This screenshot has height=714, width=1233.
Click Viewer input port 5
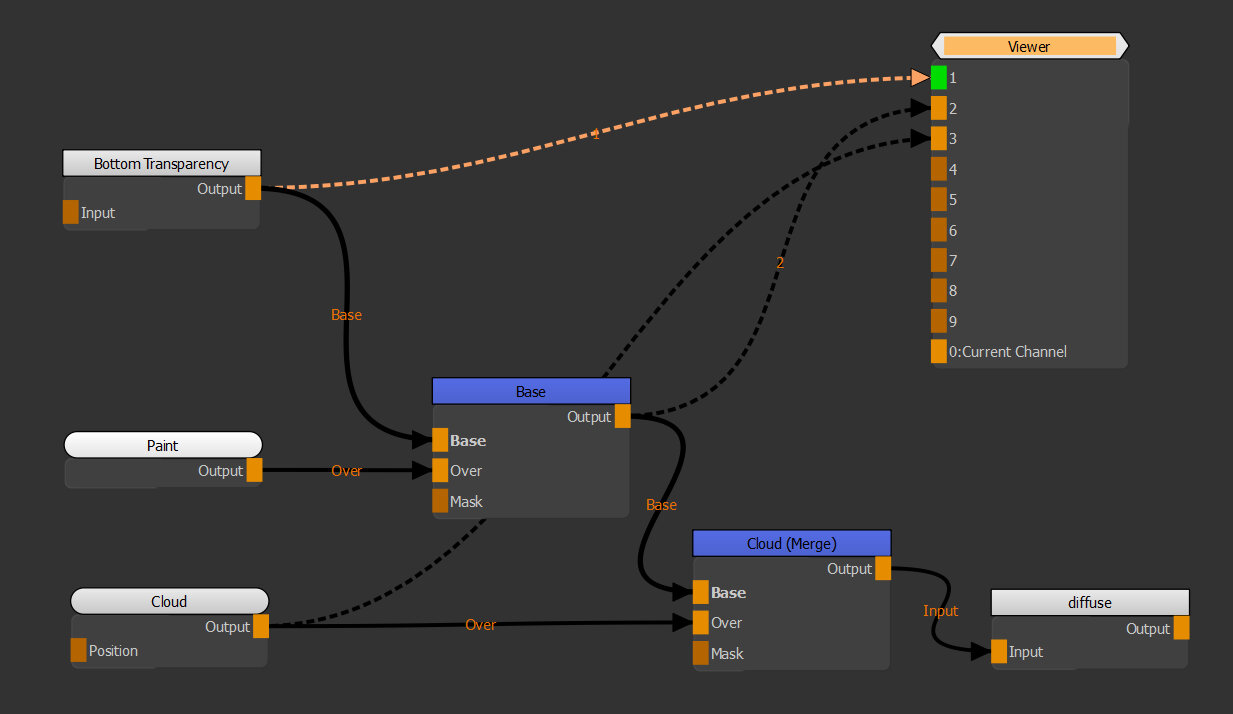click(x=939, y=199)
